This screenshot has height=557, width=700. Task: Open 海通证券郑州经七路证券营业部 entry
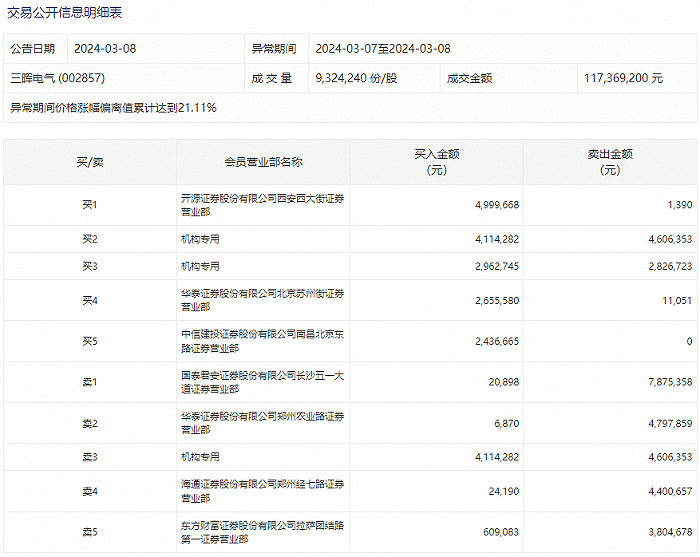[262, 491]
